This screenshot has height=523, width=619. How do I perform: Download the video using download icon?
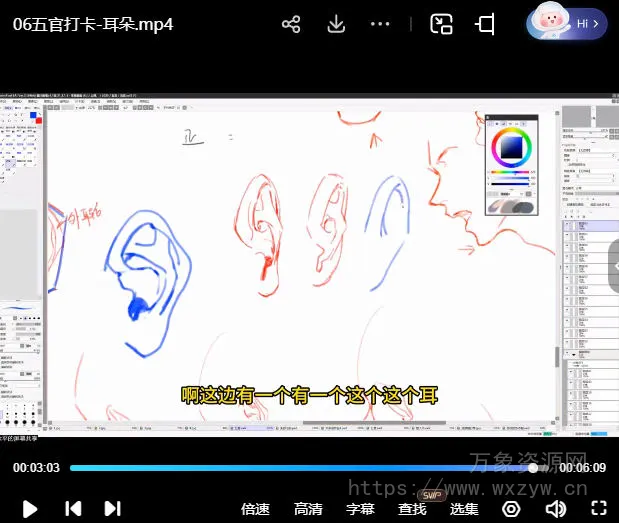(x=337, y=24)
